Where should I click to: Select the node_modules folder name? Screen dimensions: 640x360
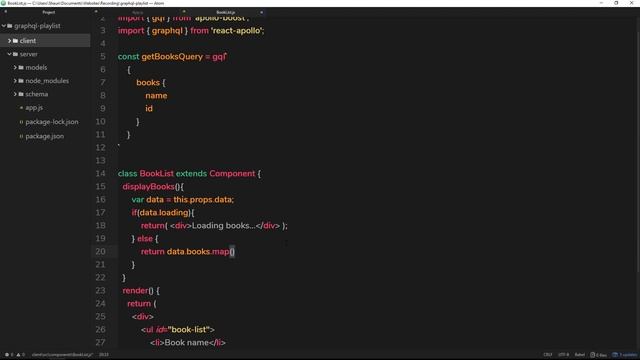point(47,81)
